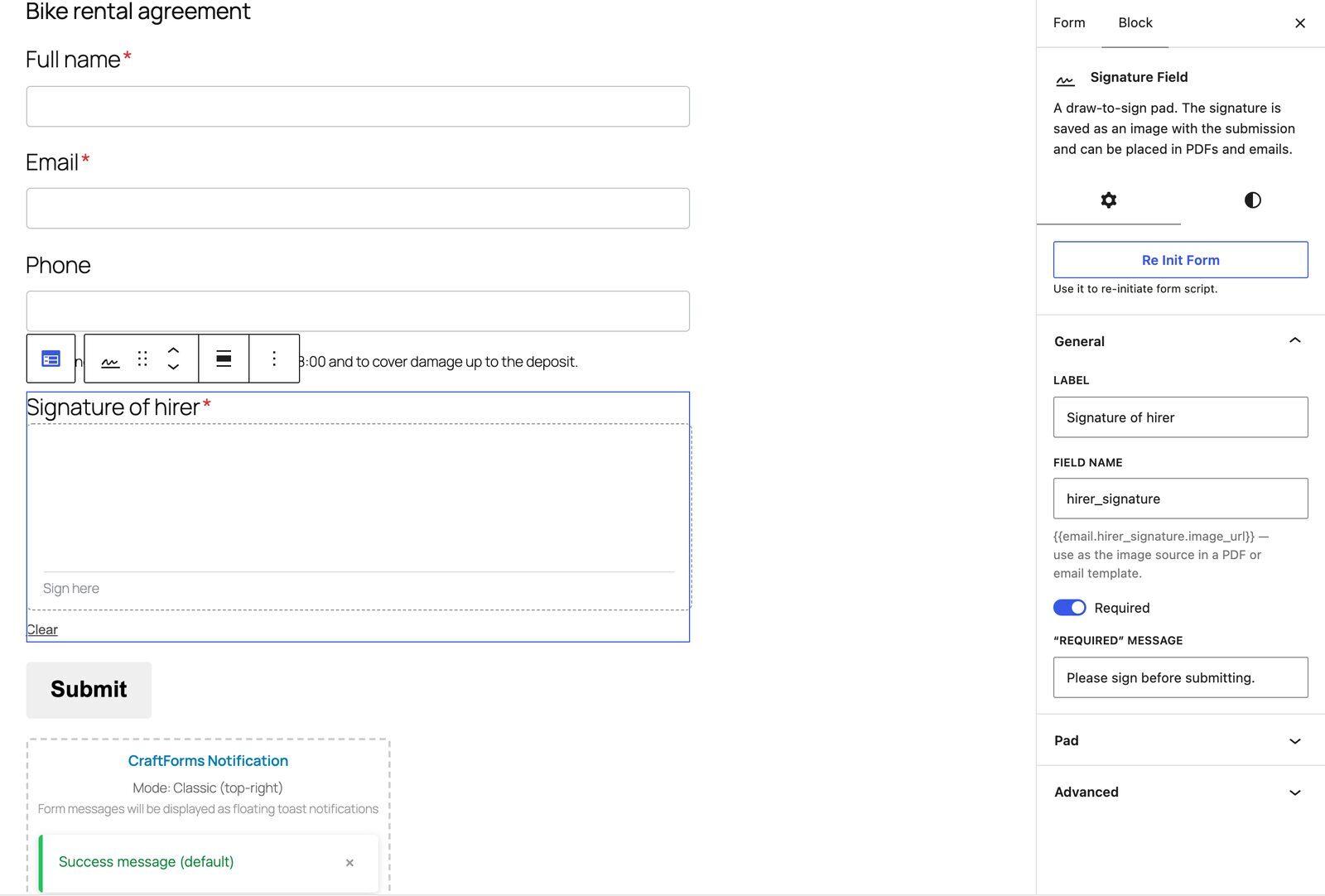Expand the Pad panel
The width and height of the screenshot is (1325, 896).
[1180, 740]
